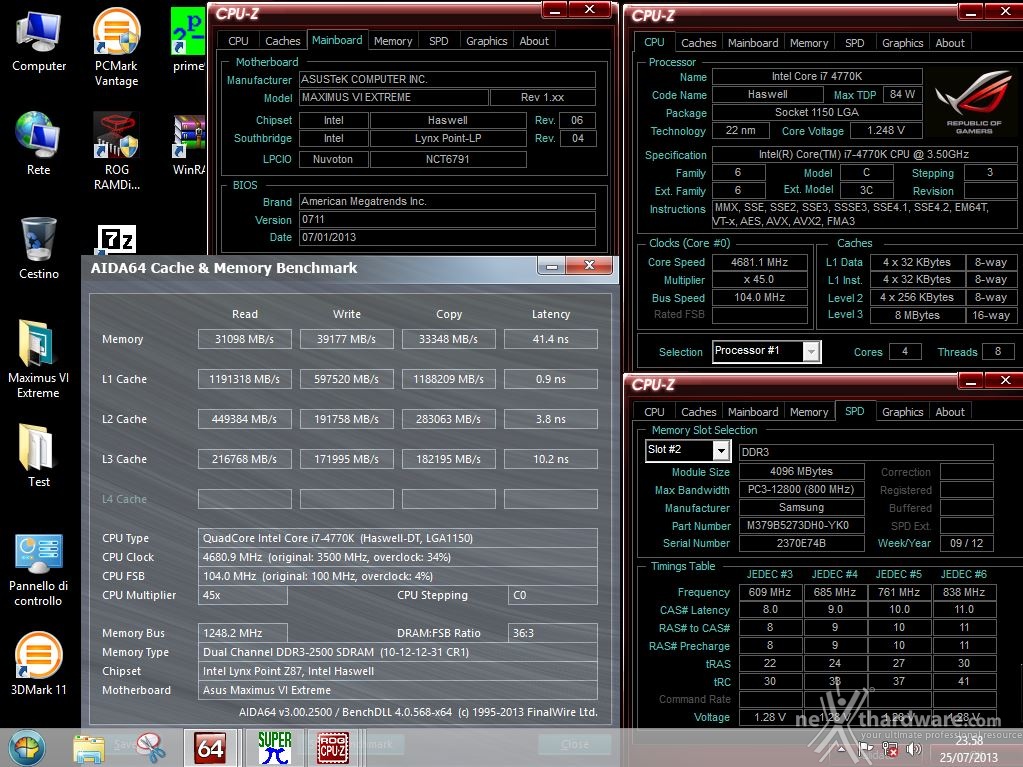Expand the Slot #2 memory slot dropdown
This screenshot has height=767, width=1023.
click(720, 451)
